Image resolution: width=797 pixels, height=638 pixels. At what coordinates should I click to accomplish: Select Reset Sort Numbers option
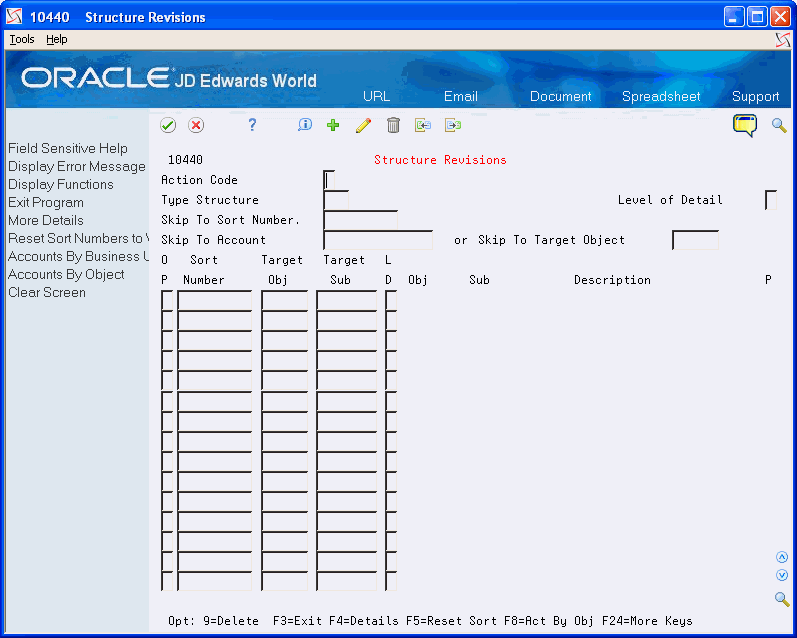78,238
